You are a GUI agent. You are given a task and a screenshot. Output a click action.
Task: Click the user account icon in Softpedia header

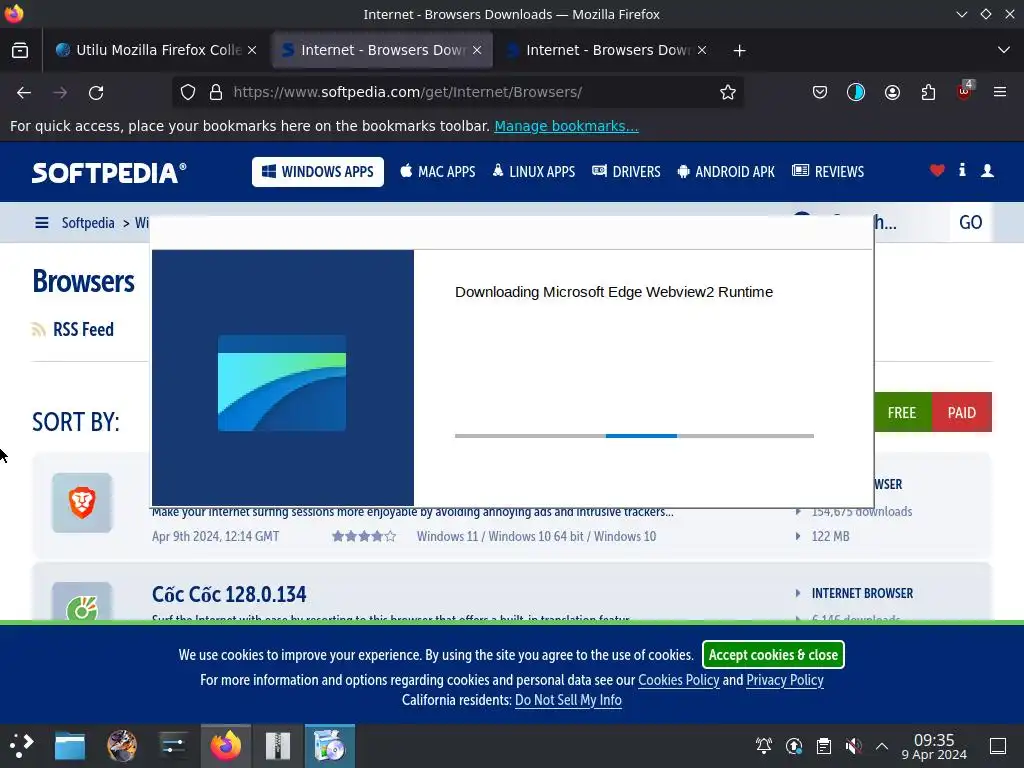987,171
